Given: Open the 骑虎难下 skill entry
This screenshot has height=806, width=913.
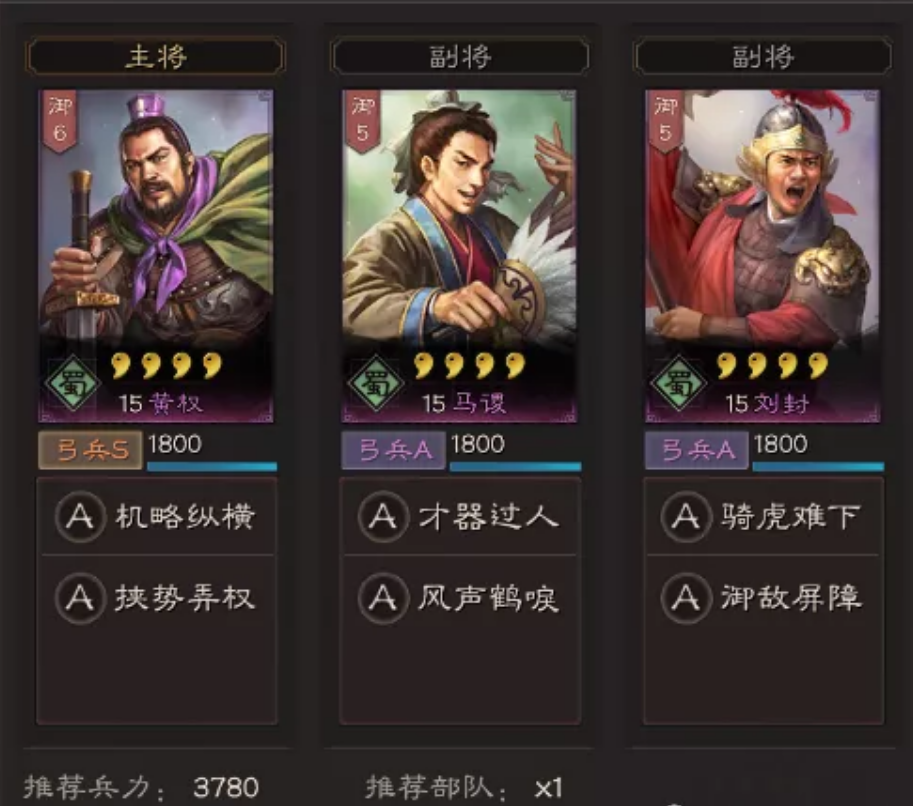Looking at the screenshot, I should pos(763,516).
